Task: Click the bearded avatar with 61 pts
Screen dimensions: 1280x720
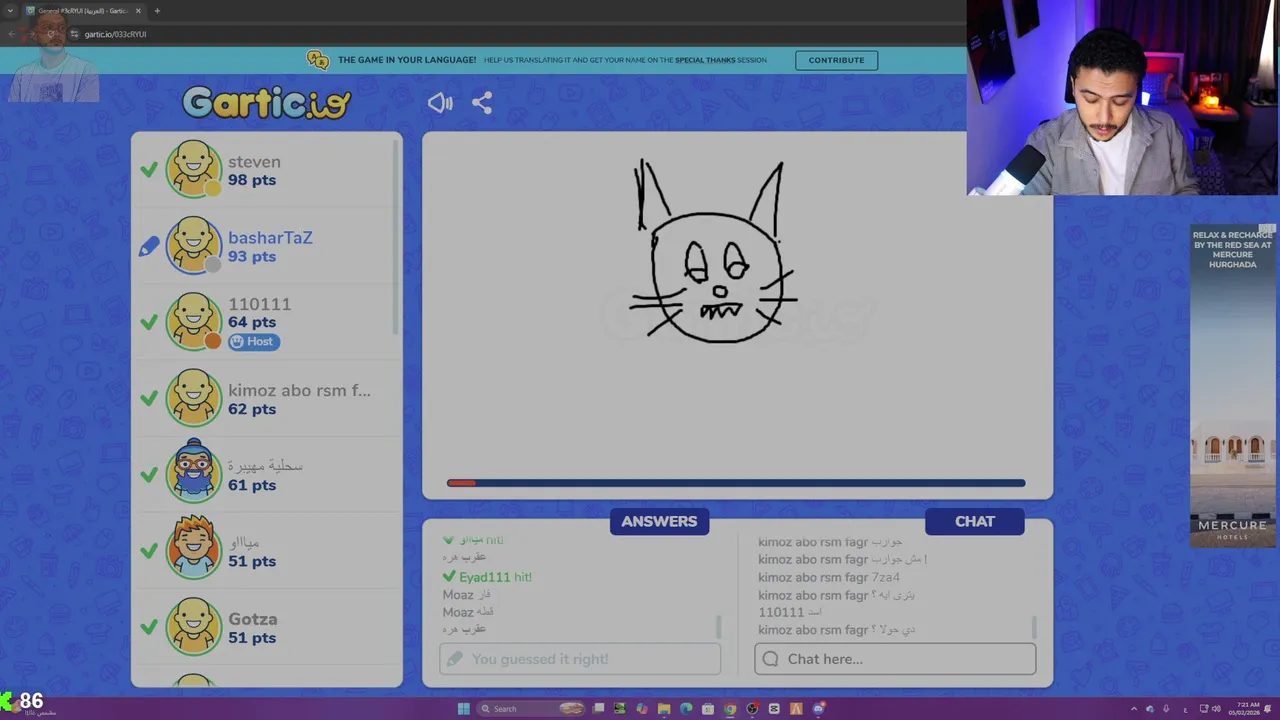Action: (x=193, y=470)
